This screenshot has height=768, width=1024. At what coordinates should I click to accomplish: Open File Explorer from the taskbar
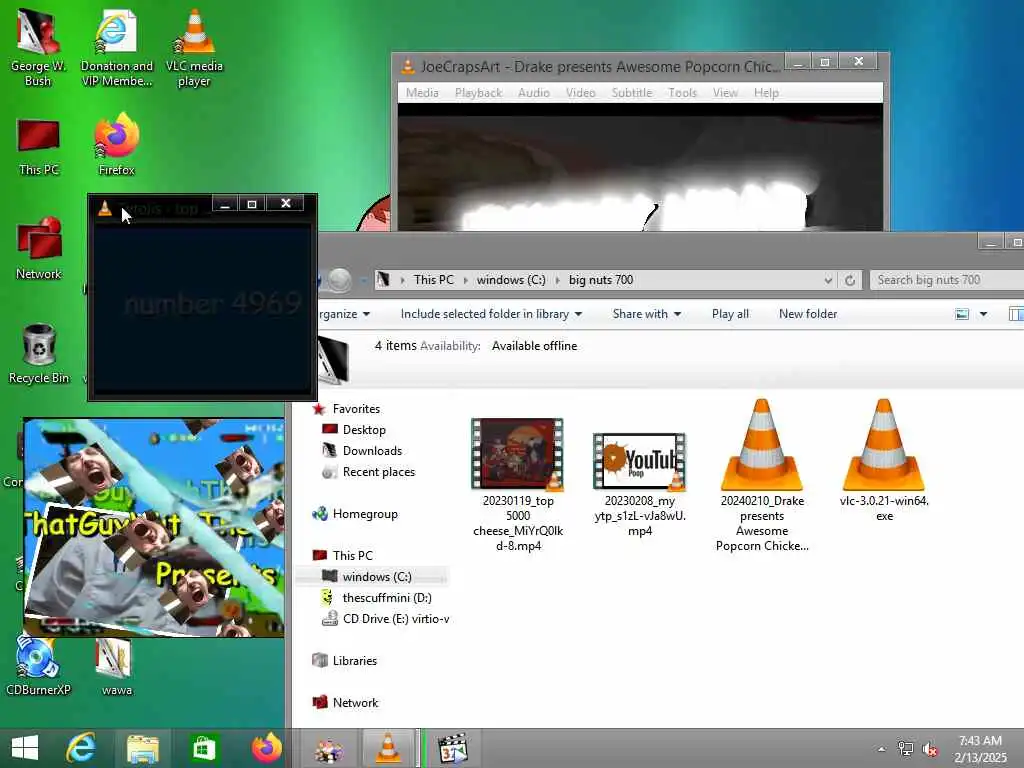tap(142, 748)
